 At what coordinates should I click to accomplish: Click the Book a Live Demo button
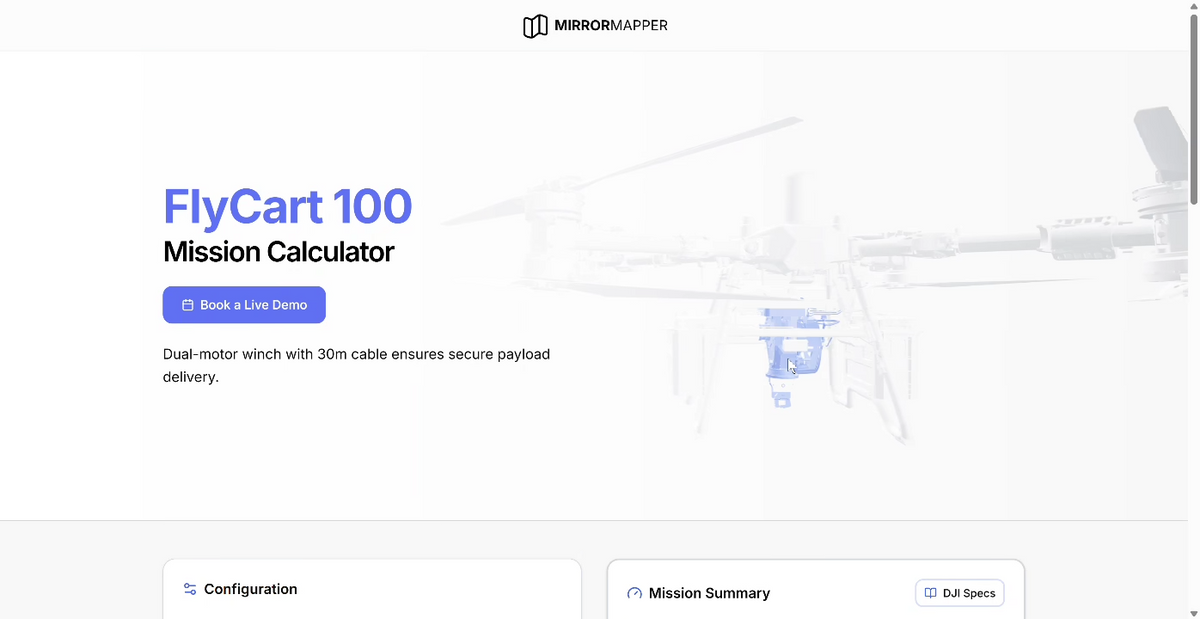244,305
